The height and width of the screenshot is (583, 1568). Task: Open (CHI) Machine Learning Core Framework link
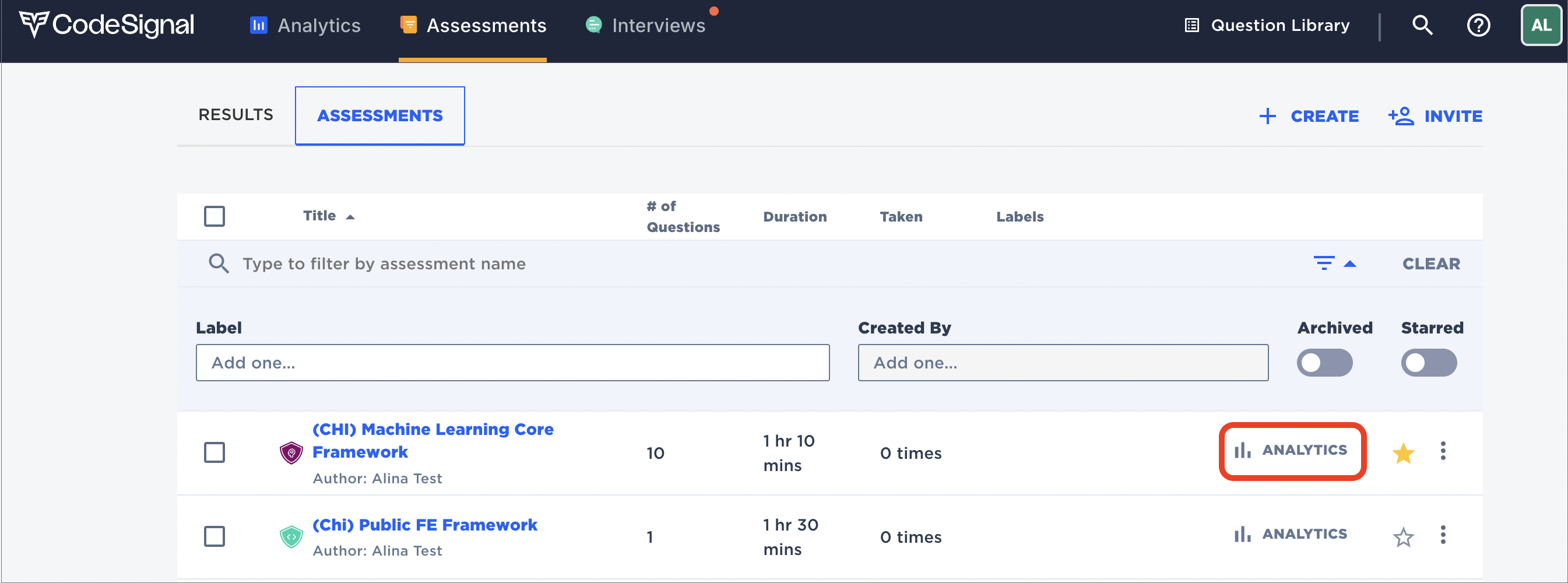point(433,441)
